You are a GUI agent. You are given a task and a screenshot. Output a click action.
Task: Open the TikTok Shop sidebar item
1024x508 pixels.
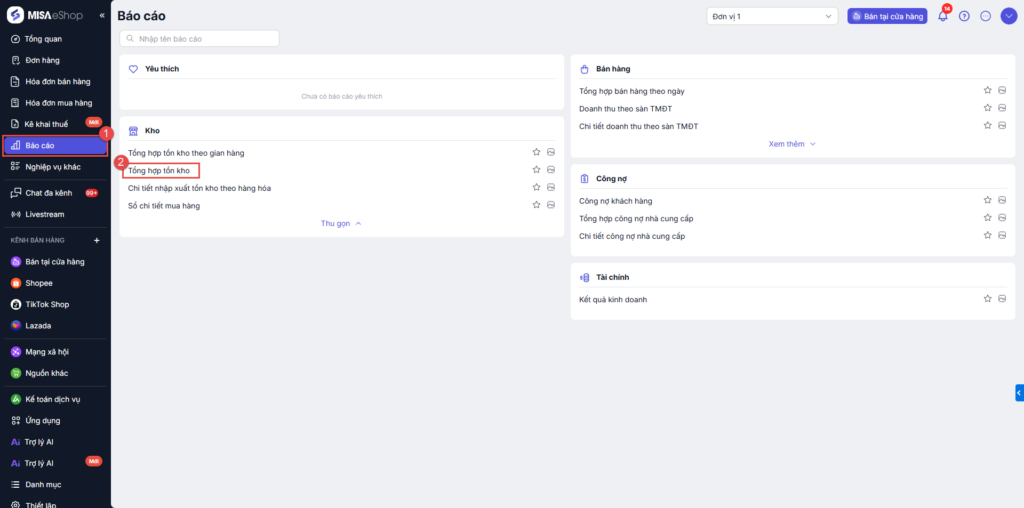pyautogui.click(x=46, y=304)
